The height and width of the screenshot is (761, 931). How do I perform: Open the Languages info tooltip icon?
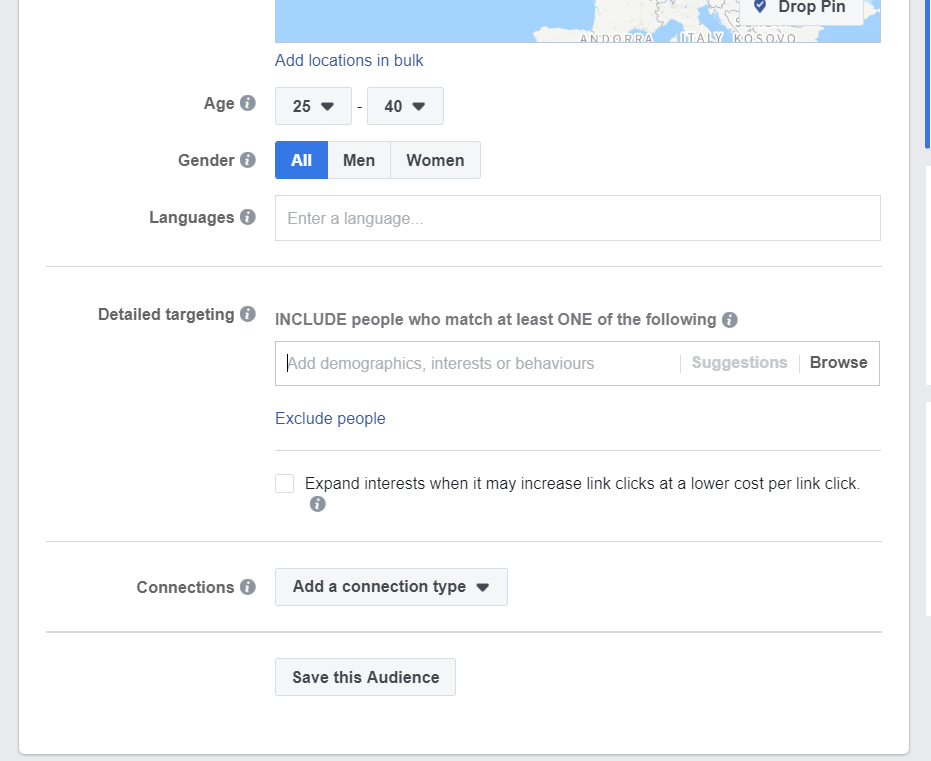[x=248, y=217]
